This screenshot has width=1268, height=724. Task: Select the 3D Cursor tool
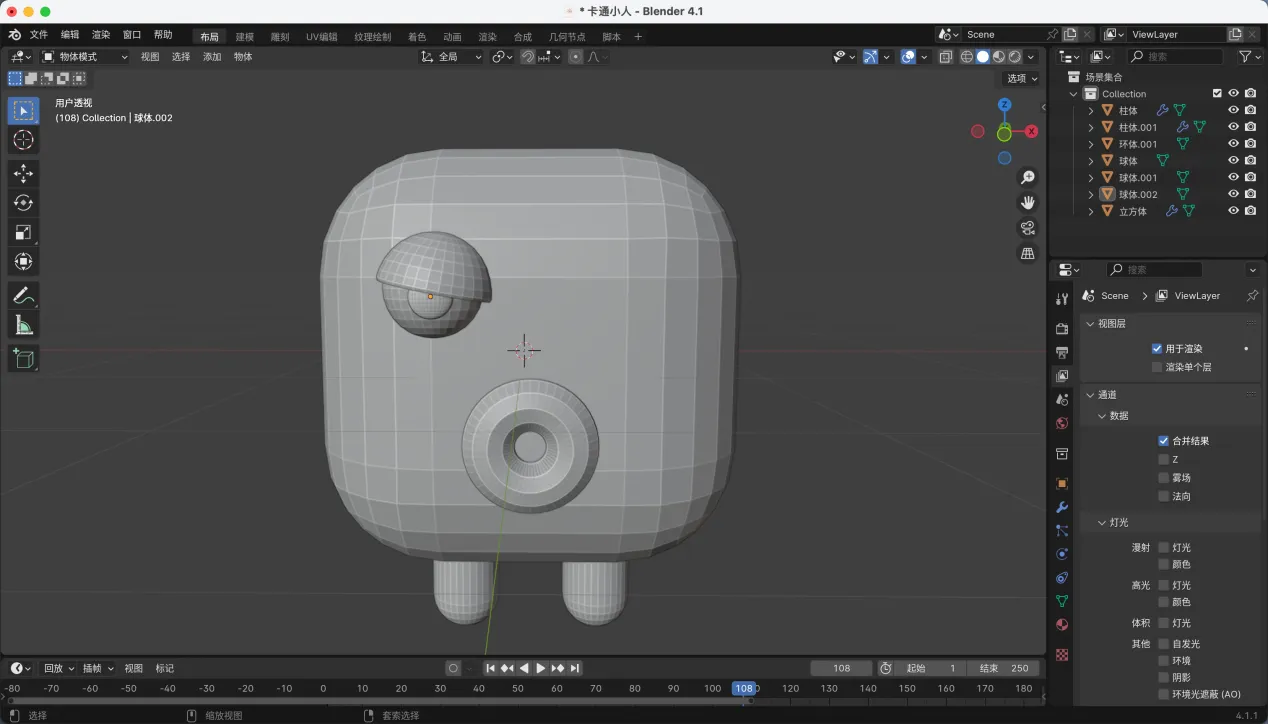[x=23, y=140]
